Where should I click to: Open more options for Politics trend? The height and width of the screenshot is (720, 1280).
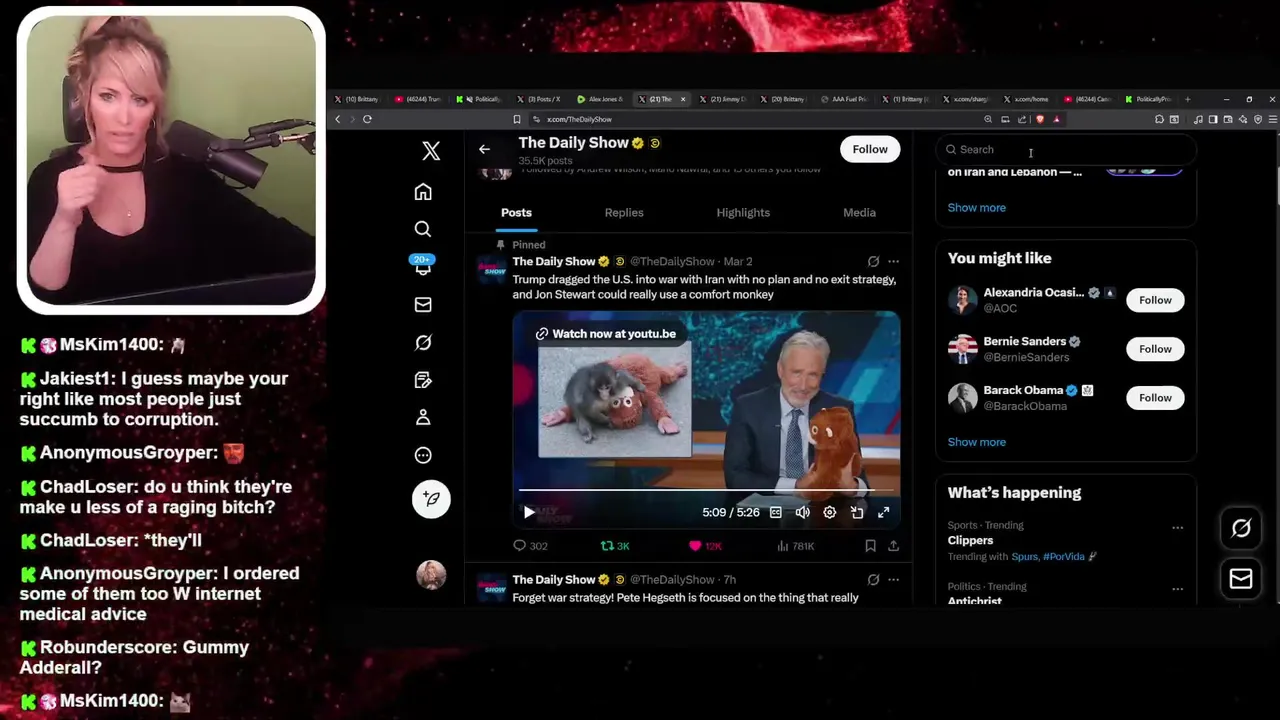[x=1177, y=589]
